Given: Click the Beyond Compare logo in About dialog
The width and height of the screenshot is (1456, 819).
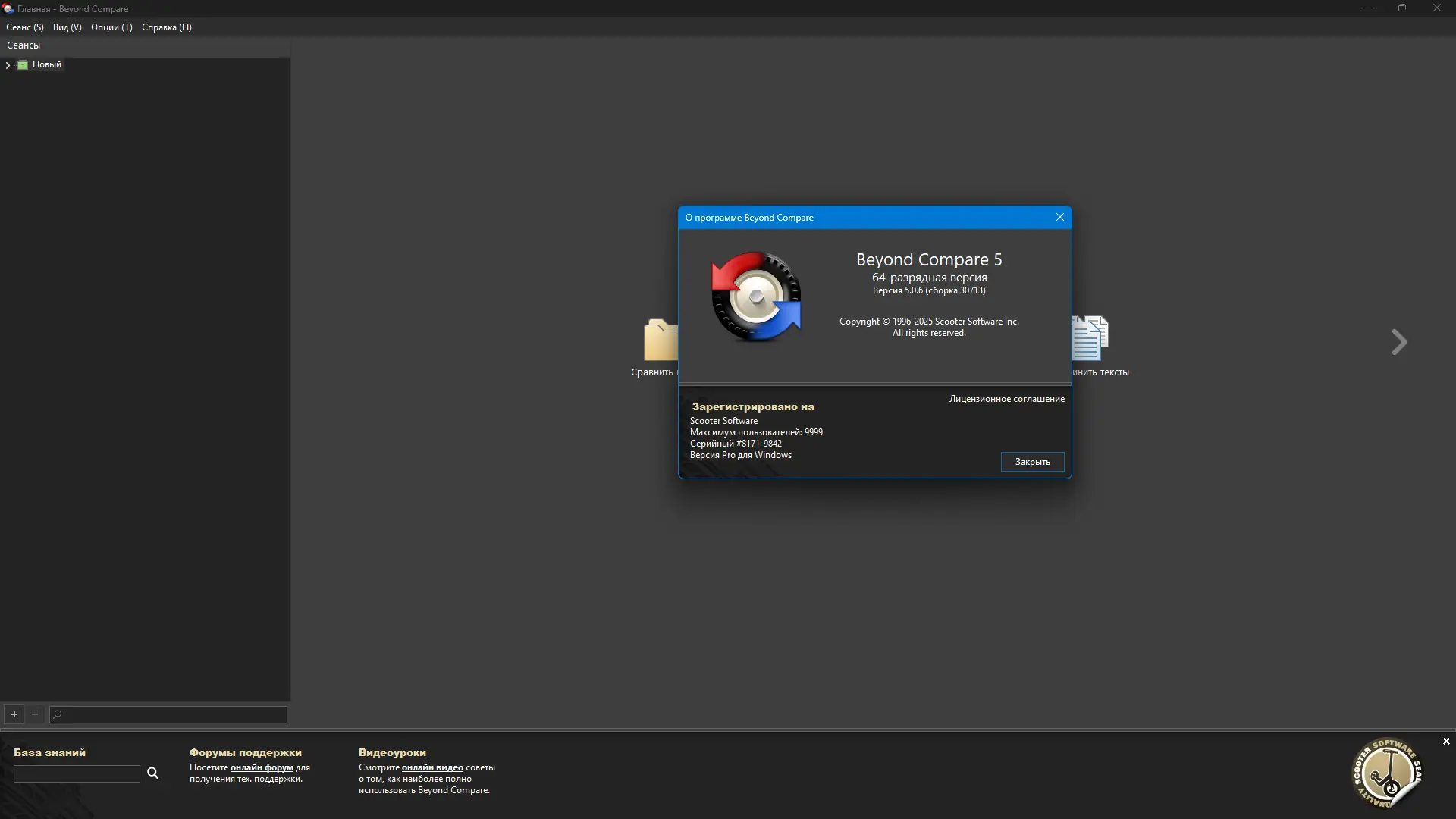Looking at the screenshot, I should (x=756, y=297).
